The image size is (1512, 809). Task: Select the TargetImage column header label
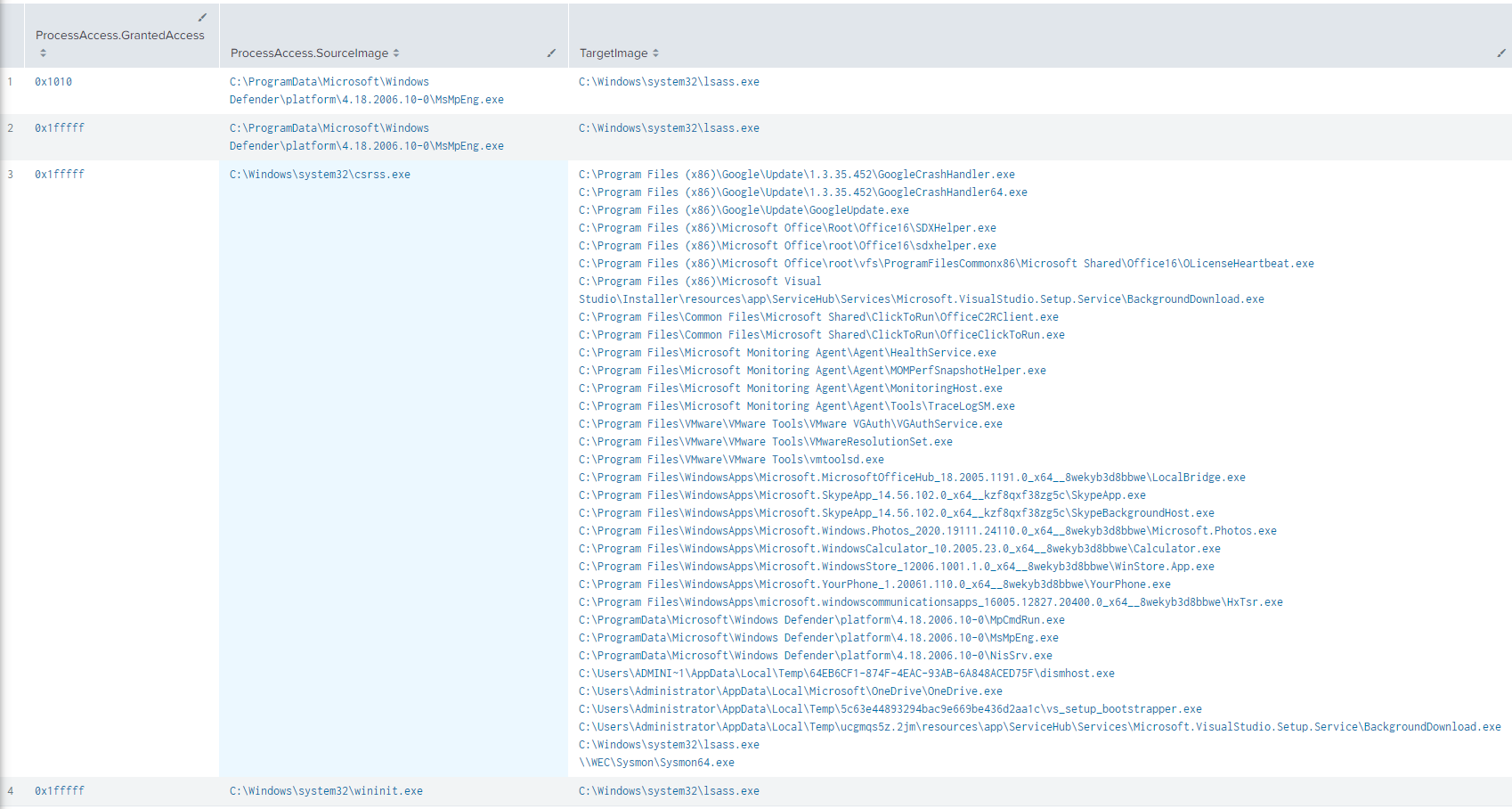614,53
